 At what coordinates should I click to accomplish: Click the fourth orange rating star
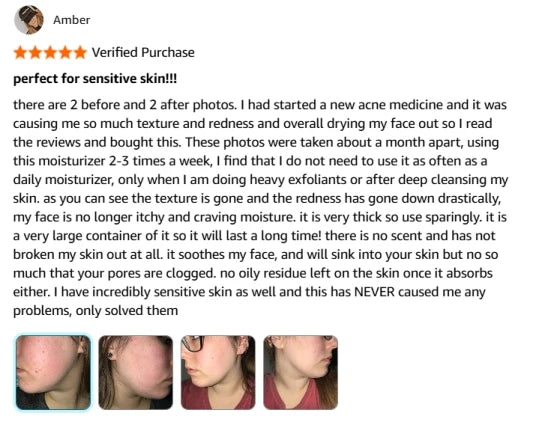(65, 52)
